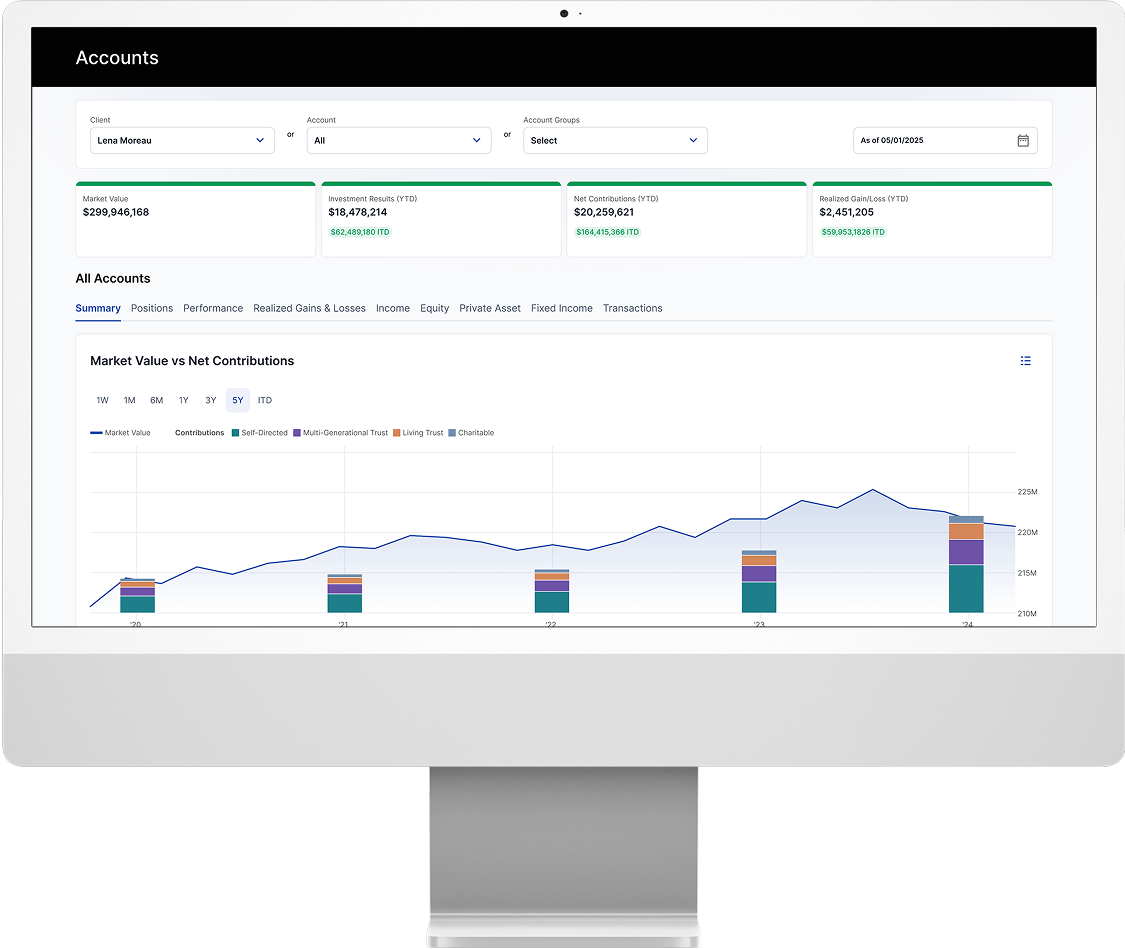The width and height of the screenshot is (1125, 949).
Task: Select the 6M chart range
Action: [156, 400]
